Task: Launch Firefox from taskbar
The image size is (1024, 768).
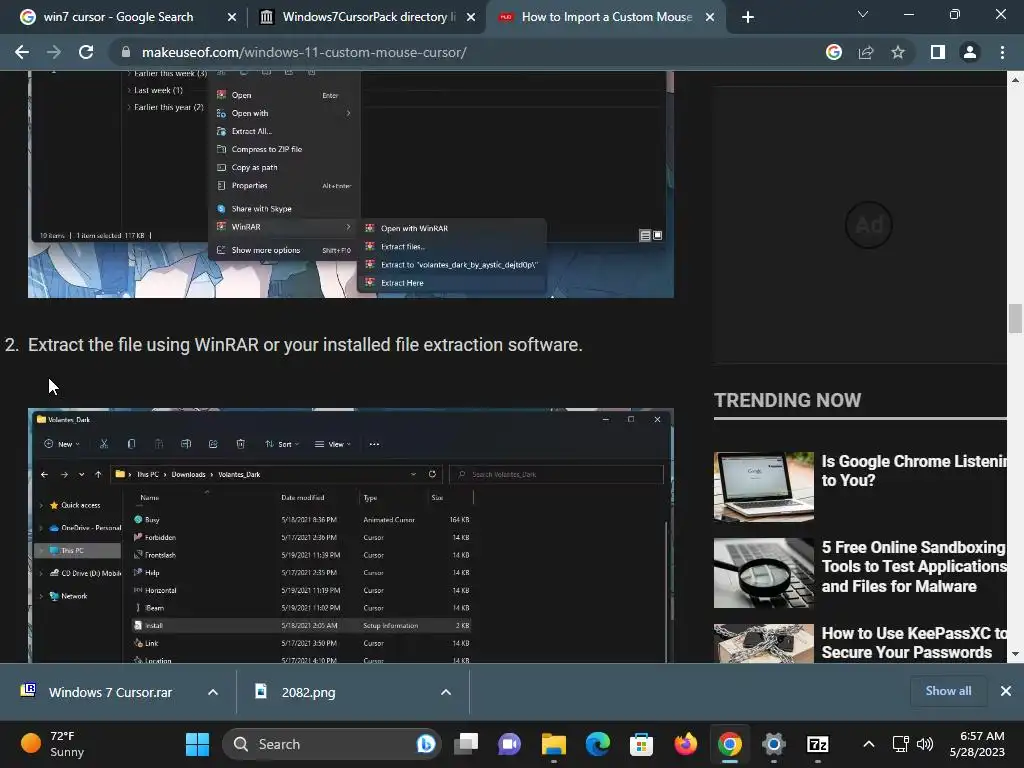Action: point(685,744)
